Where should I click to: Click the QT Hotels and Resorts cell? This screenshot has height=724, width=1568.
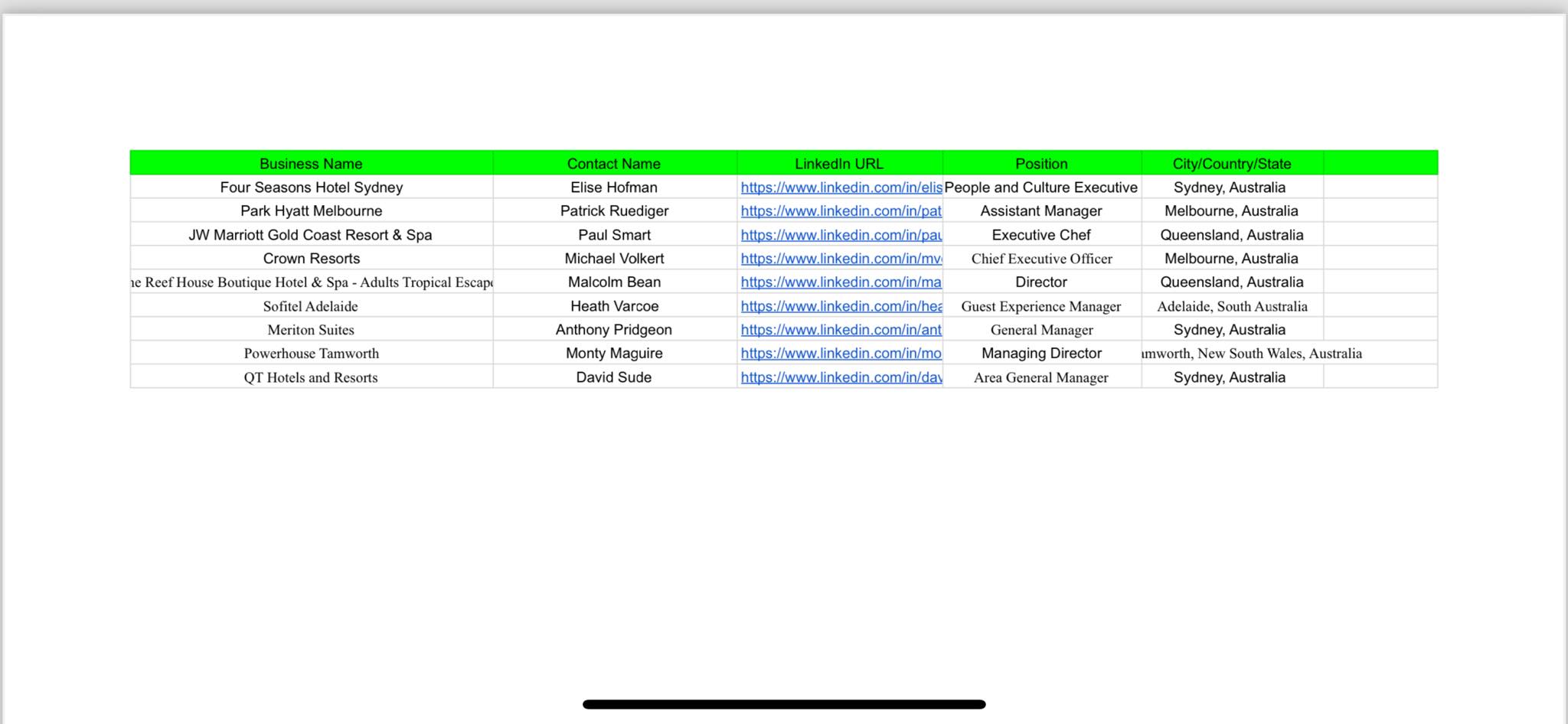(x=312, y=377)
